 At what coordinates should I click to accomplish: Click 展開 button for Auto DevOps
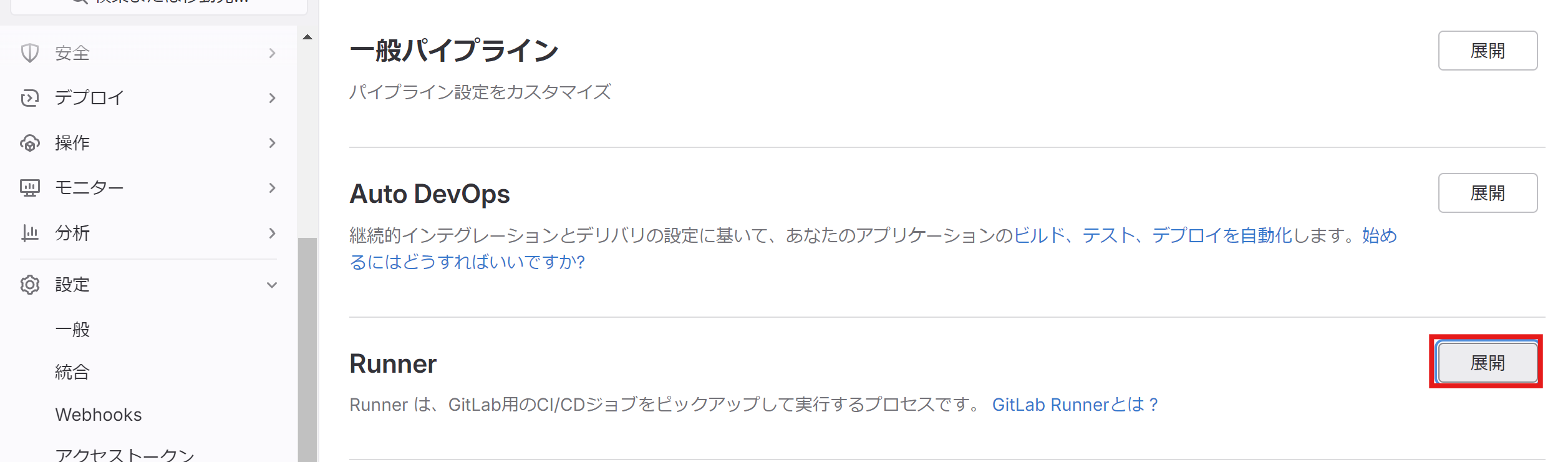coord(1488,193)
